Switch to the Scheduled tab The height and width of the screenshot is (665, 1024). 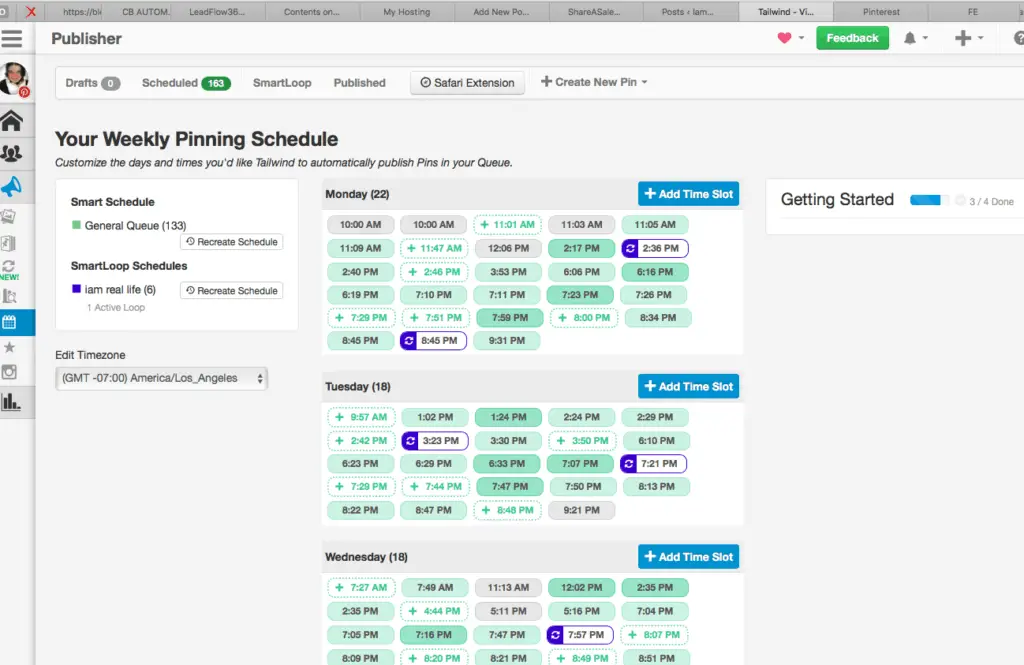pyautogui.click(x=186, y=83)
